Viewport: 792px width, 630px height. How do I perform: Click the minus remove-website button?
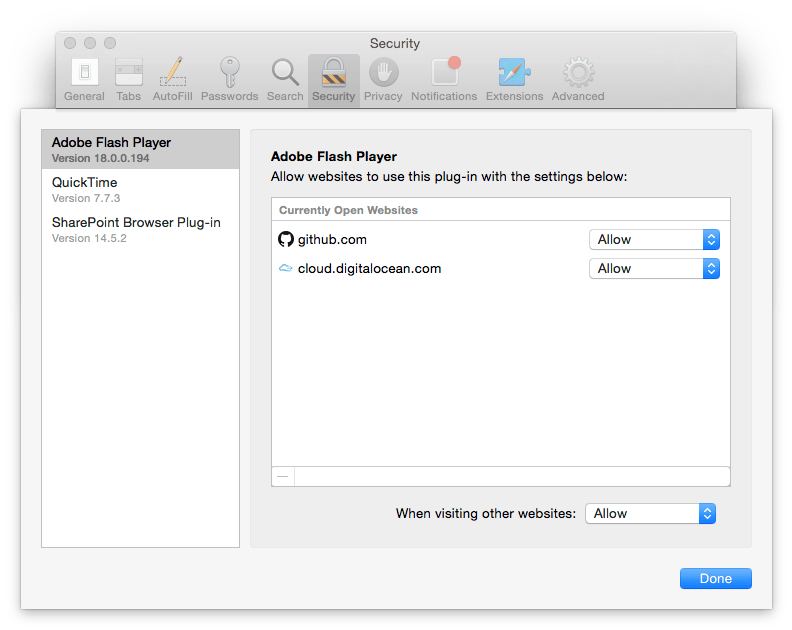click(x=283, y=477)
